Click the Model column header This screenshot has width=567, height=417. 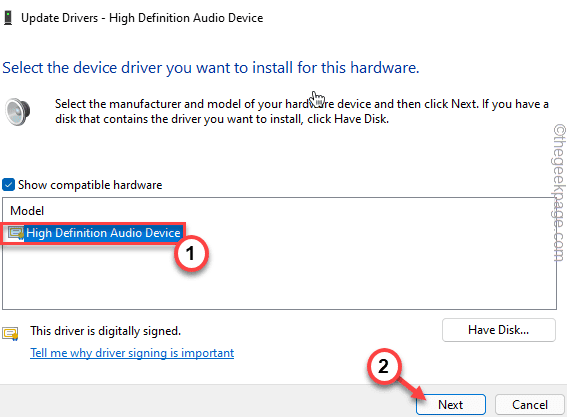tap(27, 210)
